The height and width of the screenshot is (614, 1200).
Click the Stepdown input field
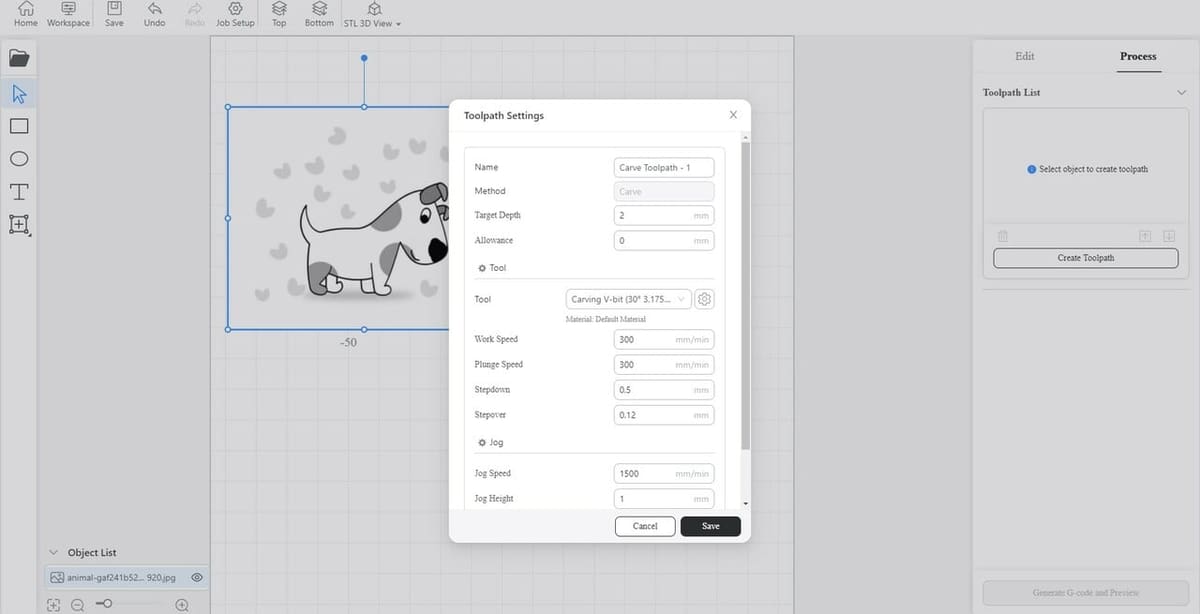click(x=664, y=390)
